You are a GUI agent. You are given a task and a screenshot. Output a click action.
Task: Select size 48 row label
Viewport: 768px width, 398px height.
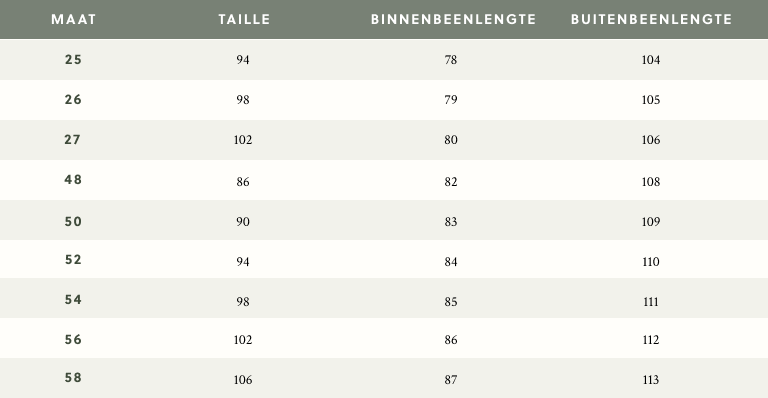[x=73, y=180]
